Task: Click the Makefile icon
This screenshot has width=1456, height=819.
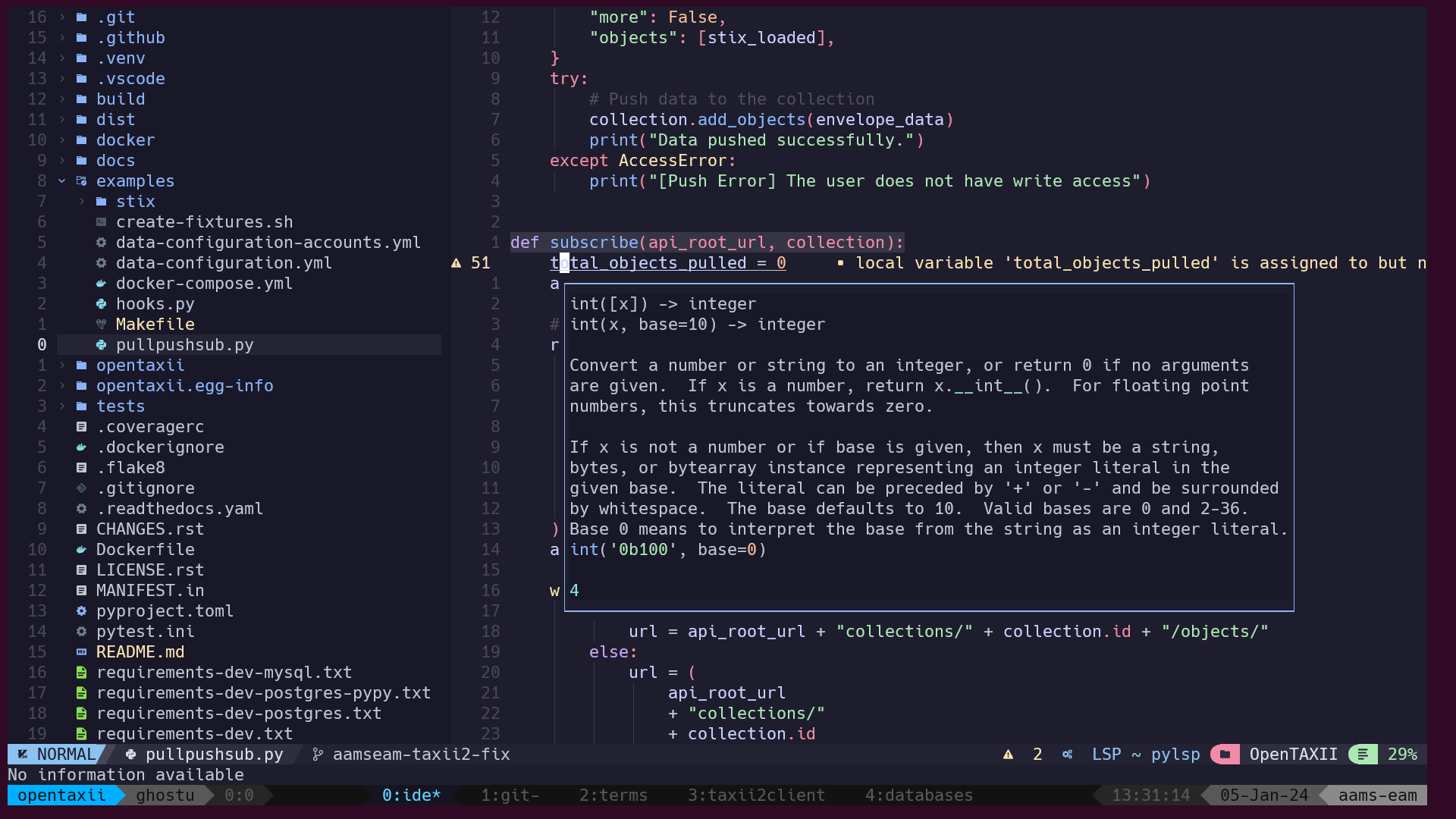Action: [x=101, y=325]
